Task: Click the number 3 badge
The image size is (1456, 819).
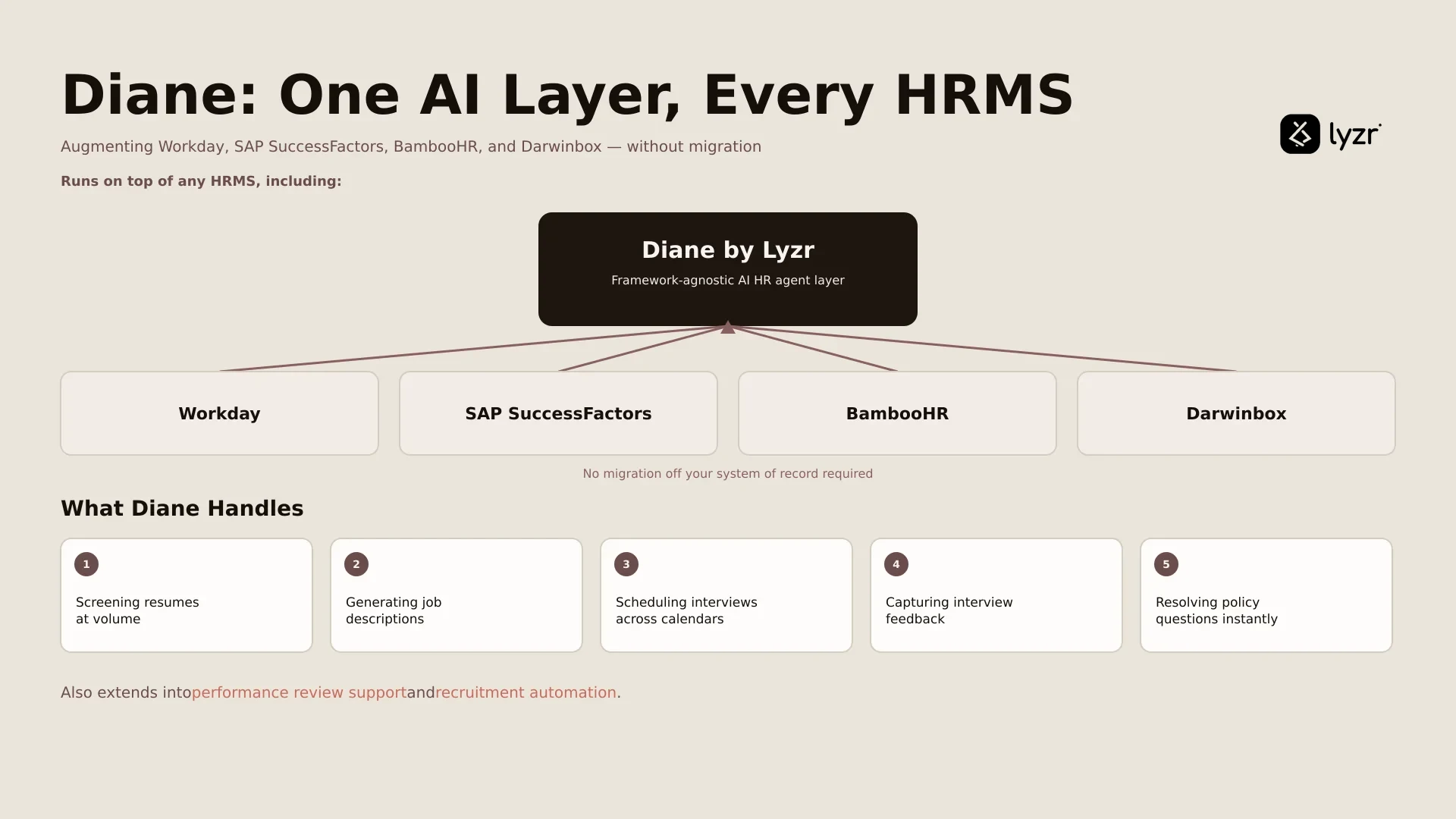Action: point(626,564)
